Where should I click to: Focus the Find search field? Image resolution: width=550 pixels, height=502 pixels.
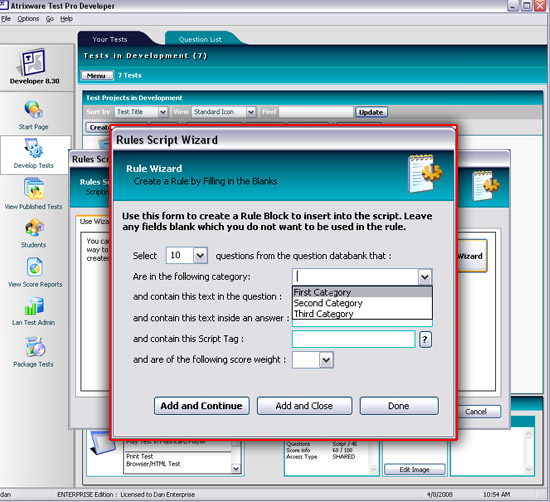tap(316, 112)
